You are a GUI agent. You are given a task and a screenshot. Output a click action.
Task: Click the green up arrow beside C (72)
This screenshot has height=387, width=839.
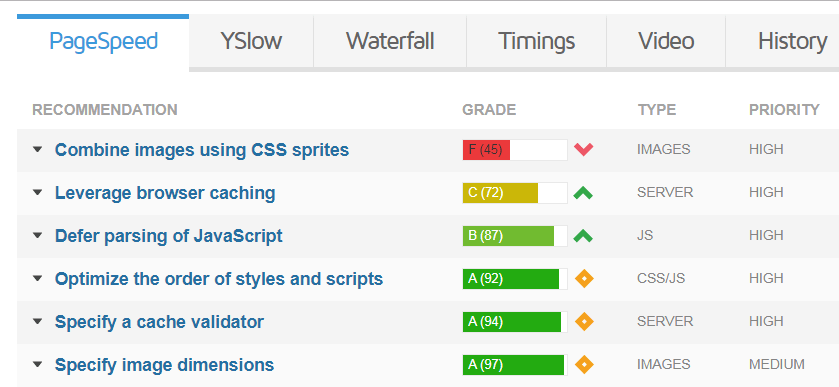(x=583, y=193)
